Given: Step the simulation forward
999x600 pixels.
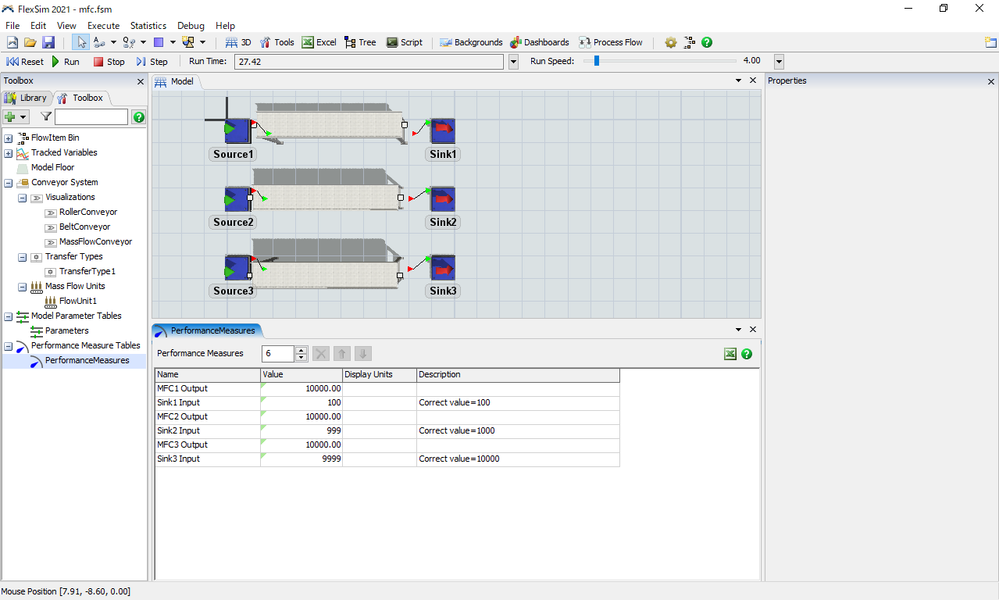Looking at the screenshot, I should point(152,62).
